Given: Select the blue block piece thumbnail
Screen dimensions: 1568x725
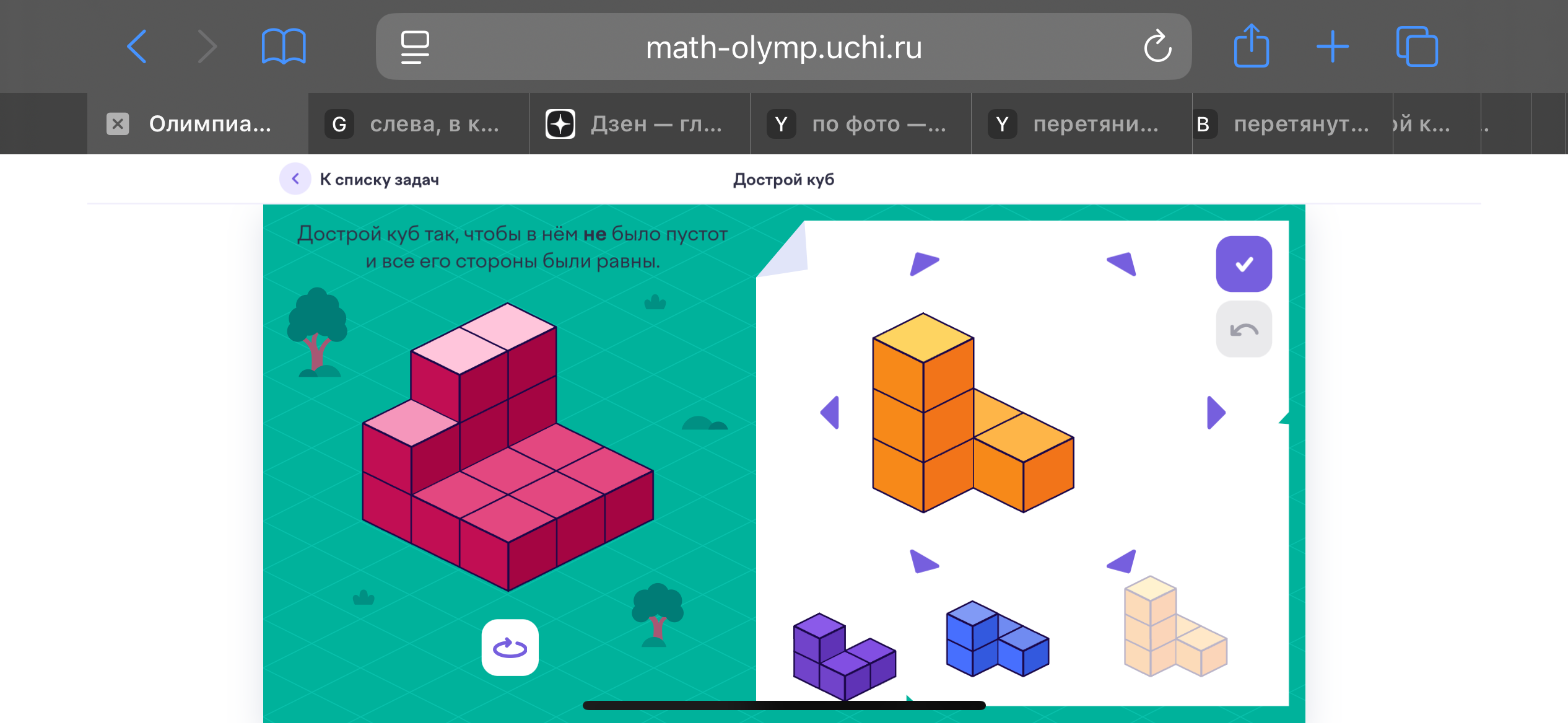Looking at the screenshot, I should pos(996,639).
